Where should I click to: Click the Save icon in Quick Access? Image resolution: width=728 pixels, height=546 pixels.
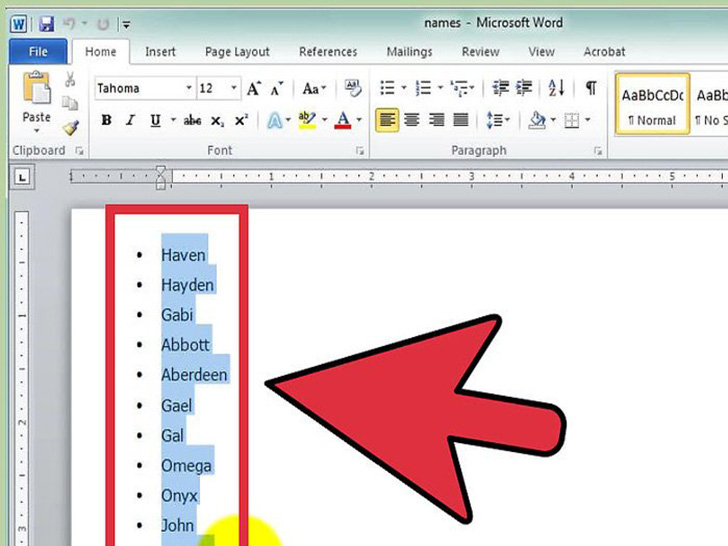click(46, 24)
